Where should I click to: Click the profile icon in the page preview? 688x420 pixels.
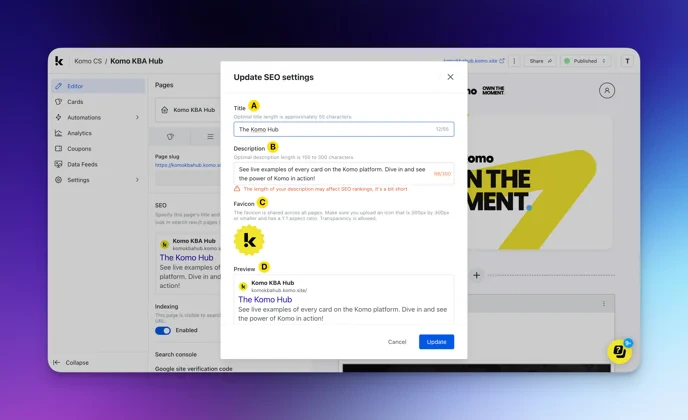coord(607,90)
